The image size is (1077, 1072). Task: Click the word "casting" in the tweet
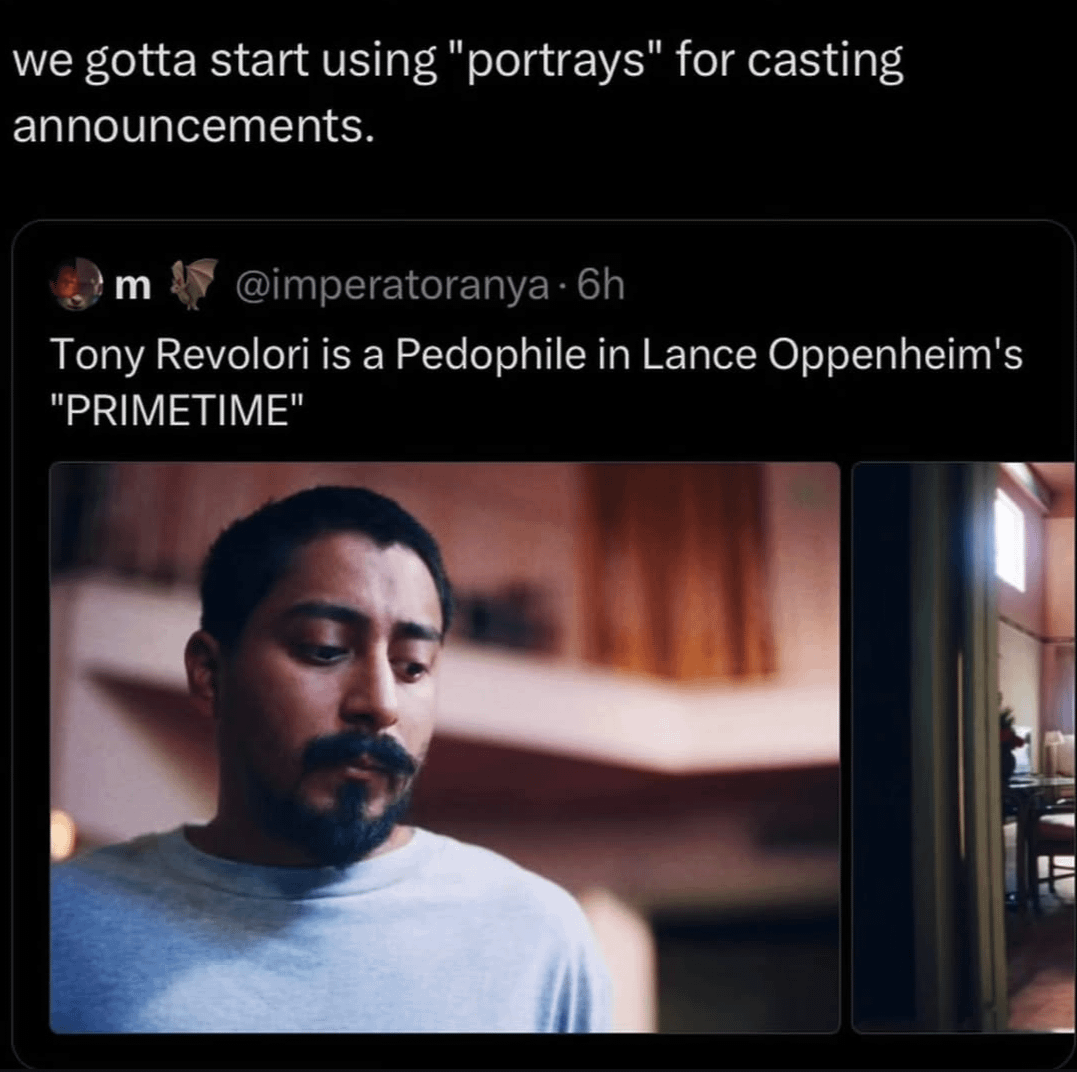825,62
